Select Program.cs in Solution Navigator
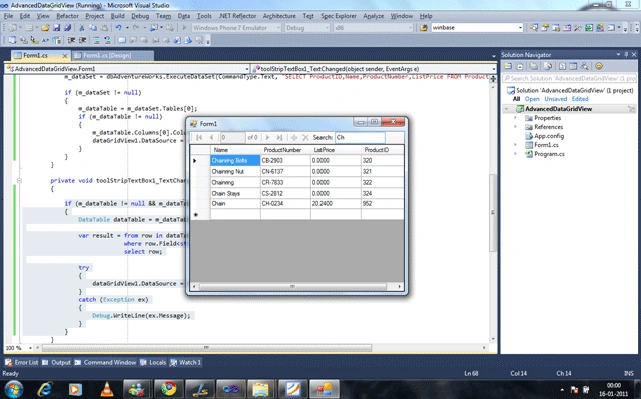The height and width of the screenshot is (399, 641). coord(549,154)
